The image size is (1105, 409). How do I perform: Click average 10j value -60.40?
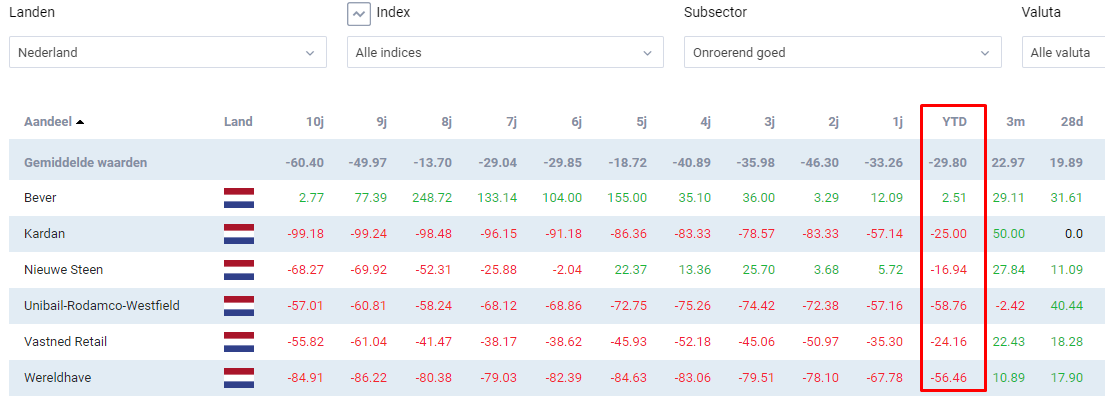[x=305, y=163]
